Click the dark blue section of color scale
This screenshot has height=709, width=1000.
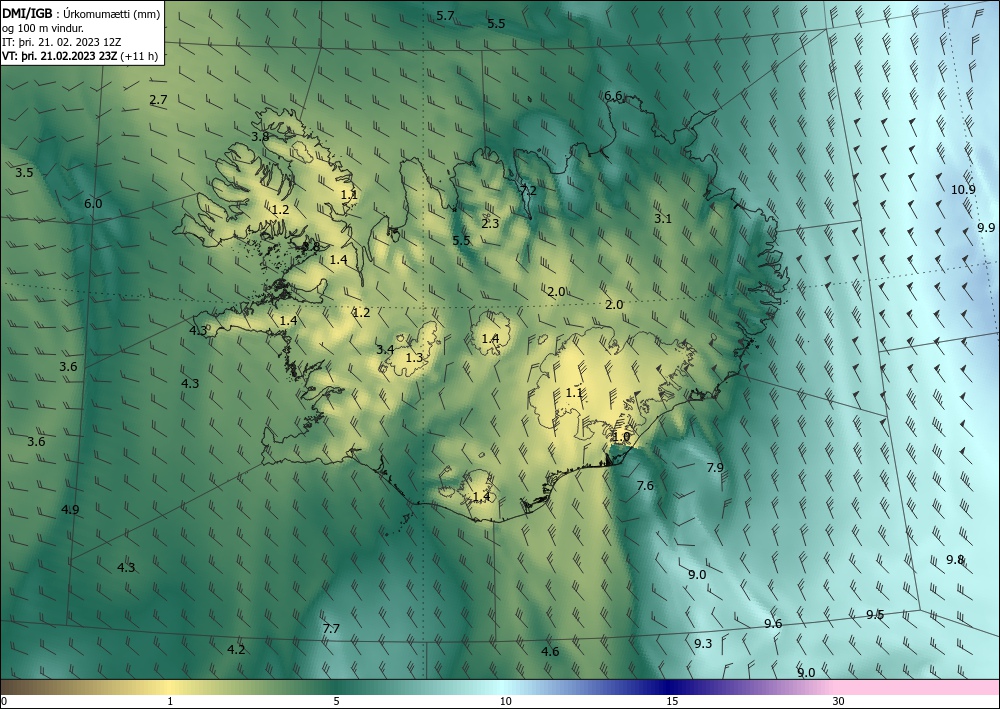click(670, 687)
